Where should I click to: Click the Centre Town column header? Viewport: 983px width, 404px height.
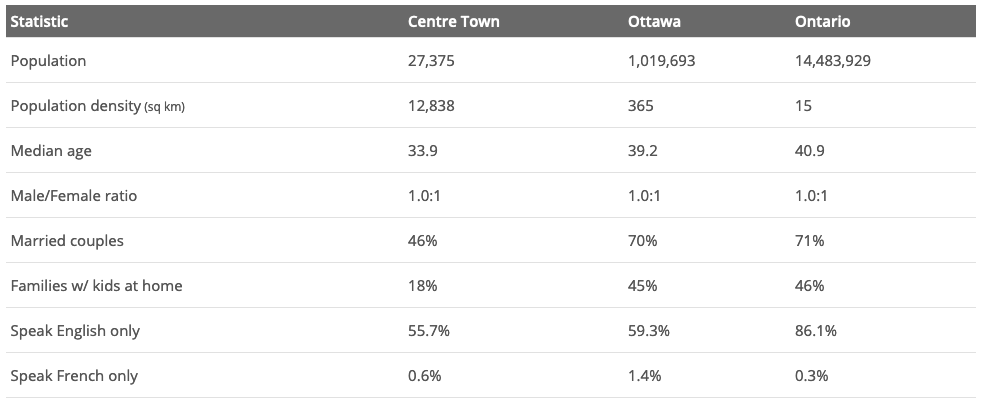tap(453, 21)
